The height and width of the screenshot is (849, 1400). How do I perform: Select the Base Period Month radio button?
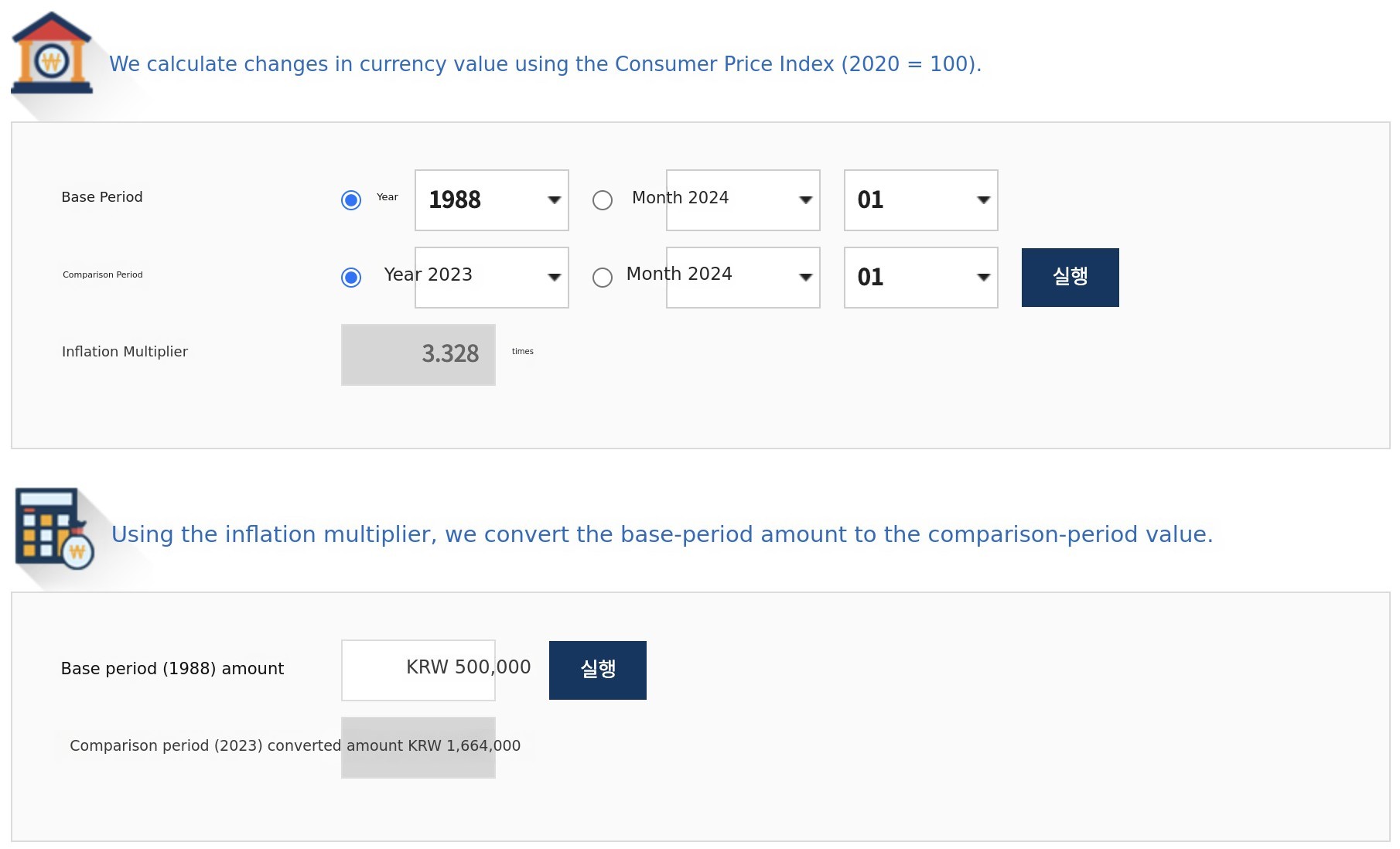603,200
